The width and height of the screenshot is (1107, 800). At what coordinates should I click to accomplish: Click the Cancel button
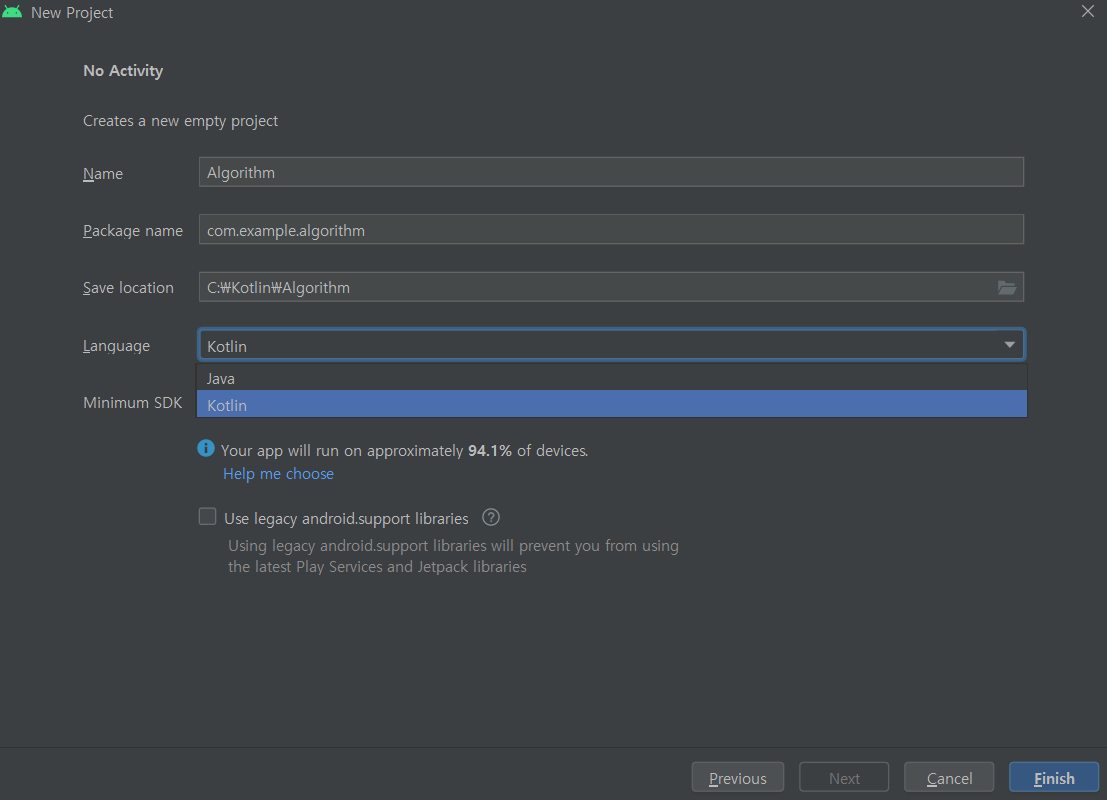click(949, 777)
